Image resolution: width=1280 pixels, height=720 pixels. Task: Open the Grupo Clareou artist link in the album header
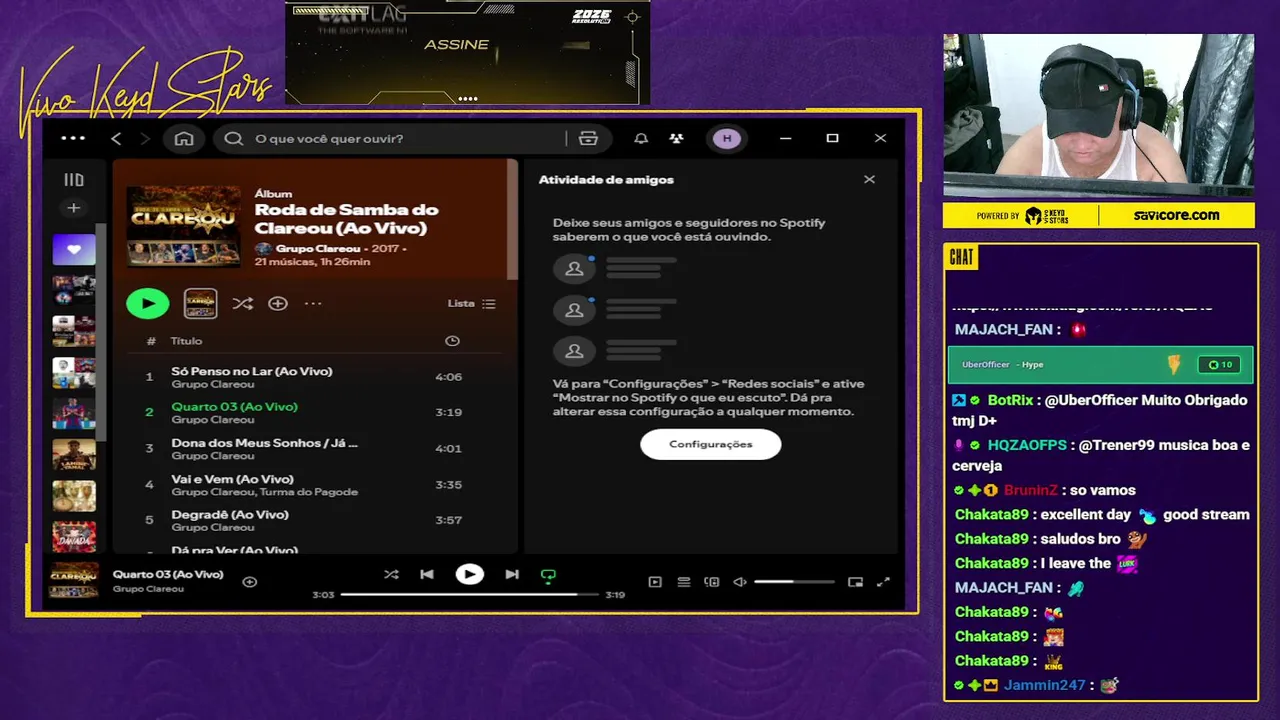click(x=317, y=248)
